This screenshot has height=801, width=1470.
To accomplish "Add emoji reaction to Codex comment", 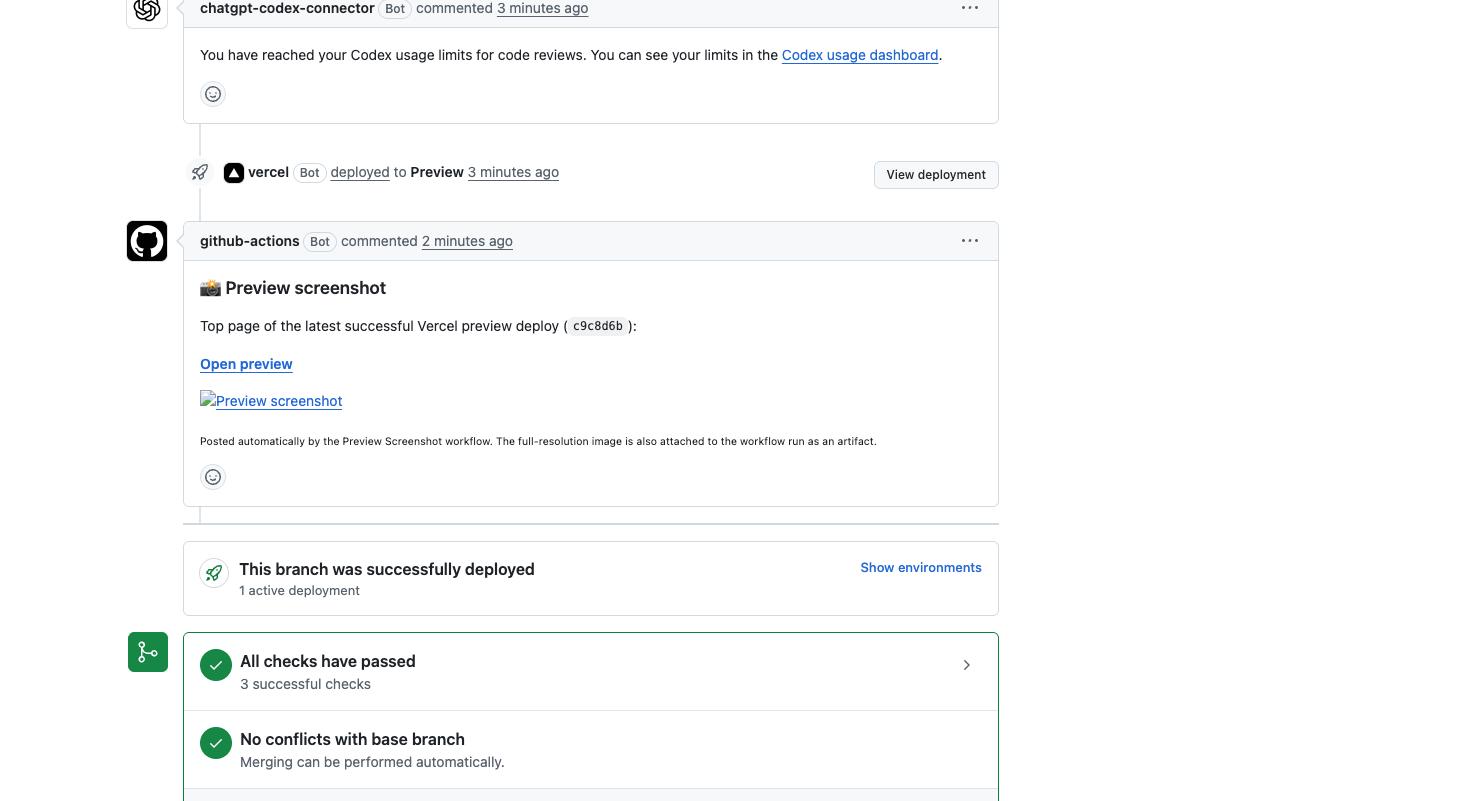I will pyautogui.click(x=213, y=94).
